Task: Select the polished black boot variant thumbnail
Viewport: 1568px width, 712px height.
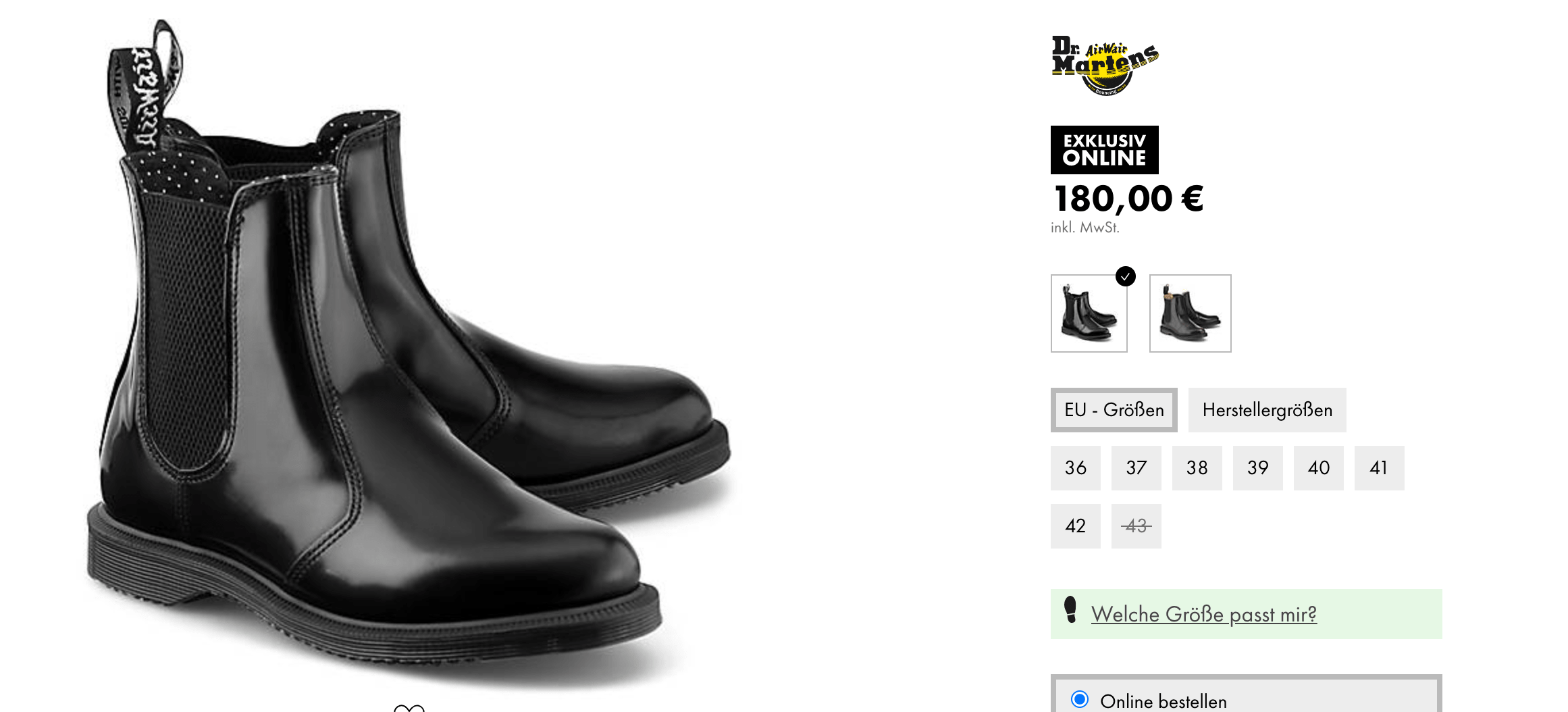Action: point(1089,313)
